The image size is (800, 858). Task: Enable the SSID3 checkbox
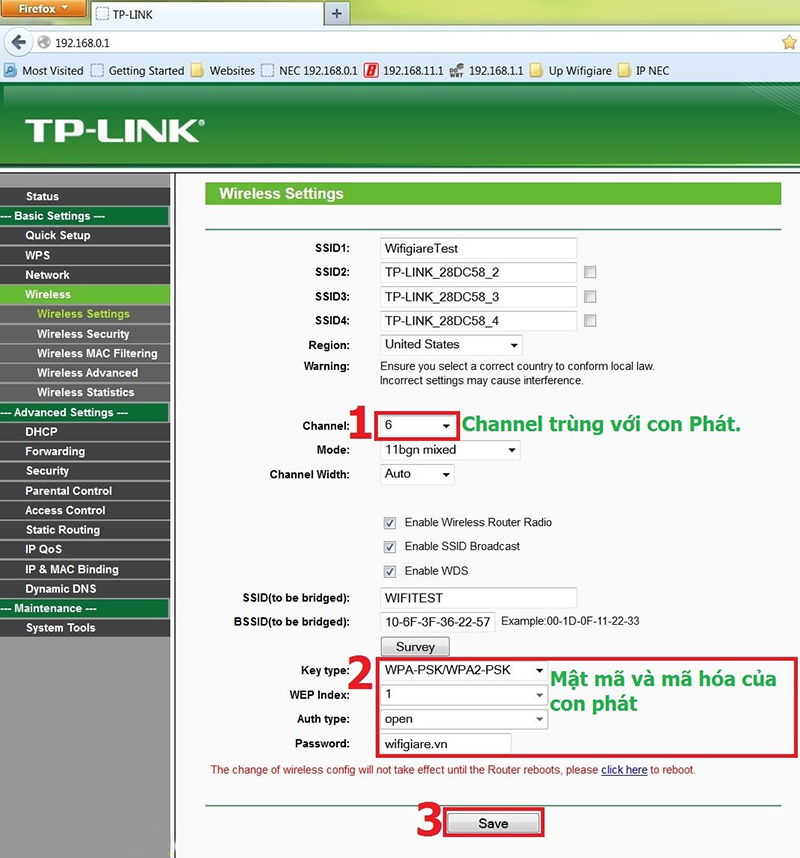click(590, 297)
